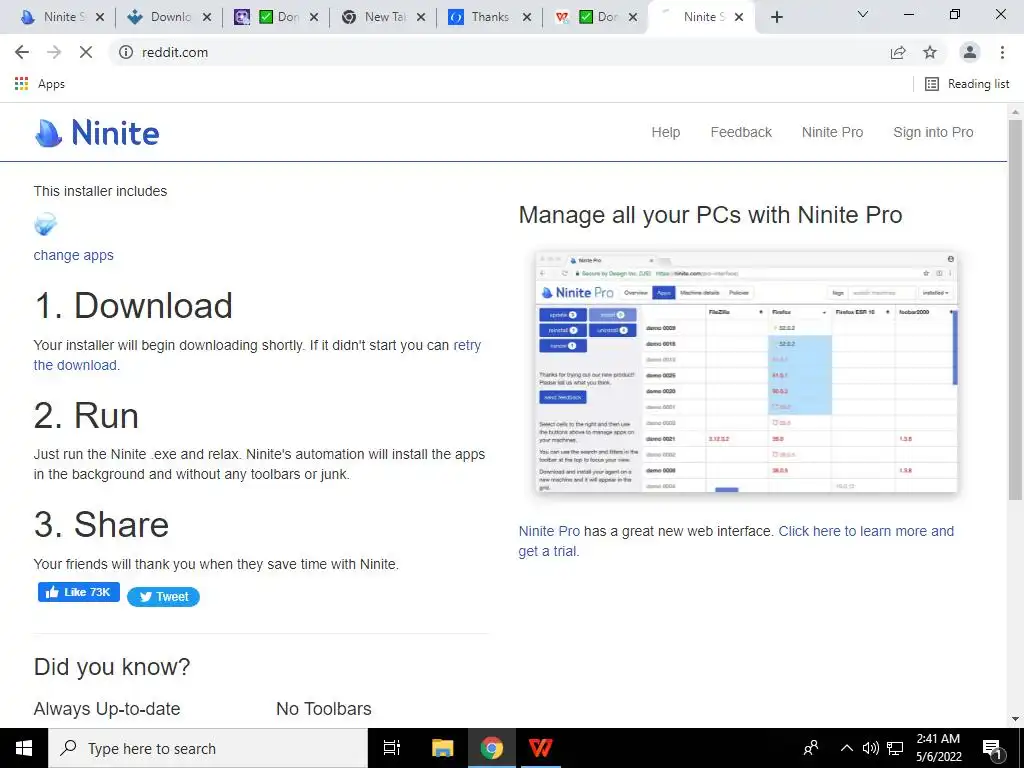This screenshot has height=768, width=1024.
Task: Go to Ninite Pro in the header
Action: click(833, 132)
